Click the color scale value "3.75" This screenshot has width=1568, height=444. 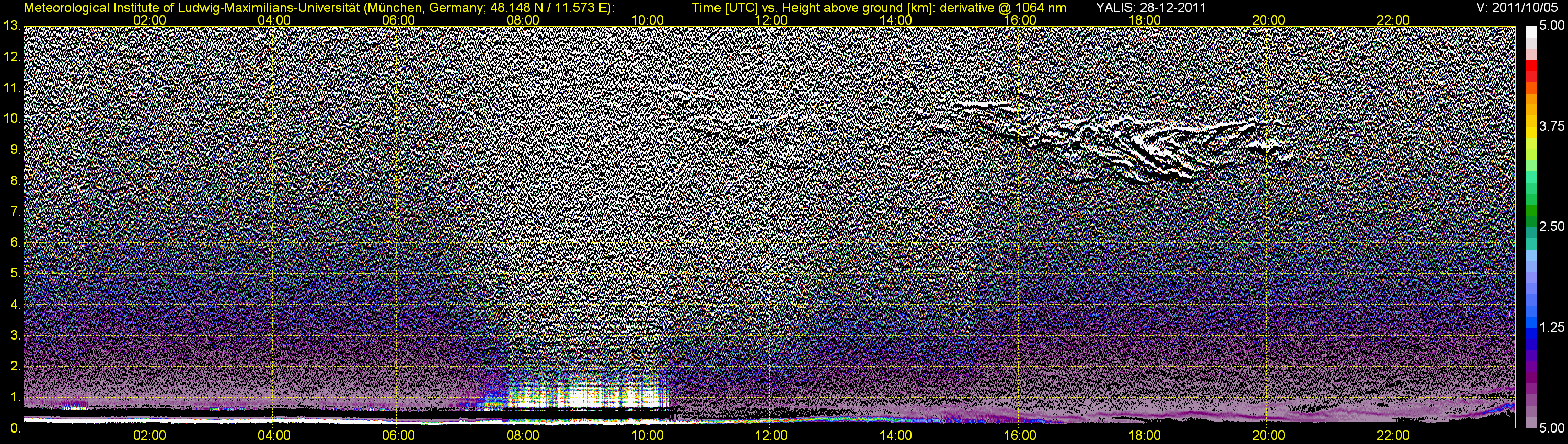pyautogui.click(x=1552, y=126)
